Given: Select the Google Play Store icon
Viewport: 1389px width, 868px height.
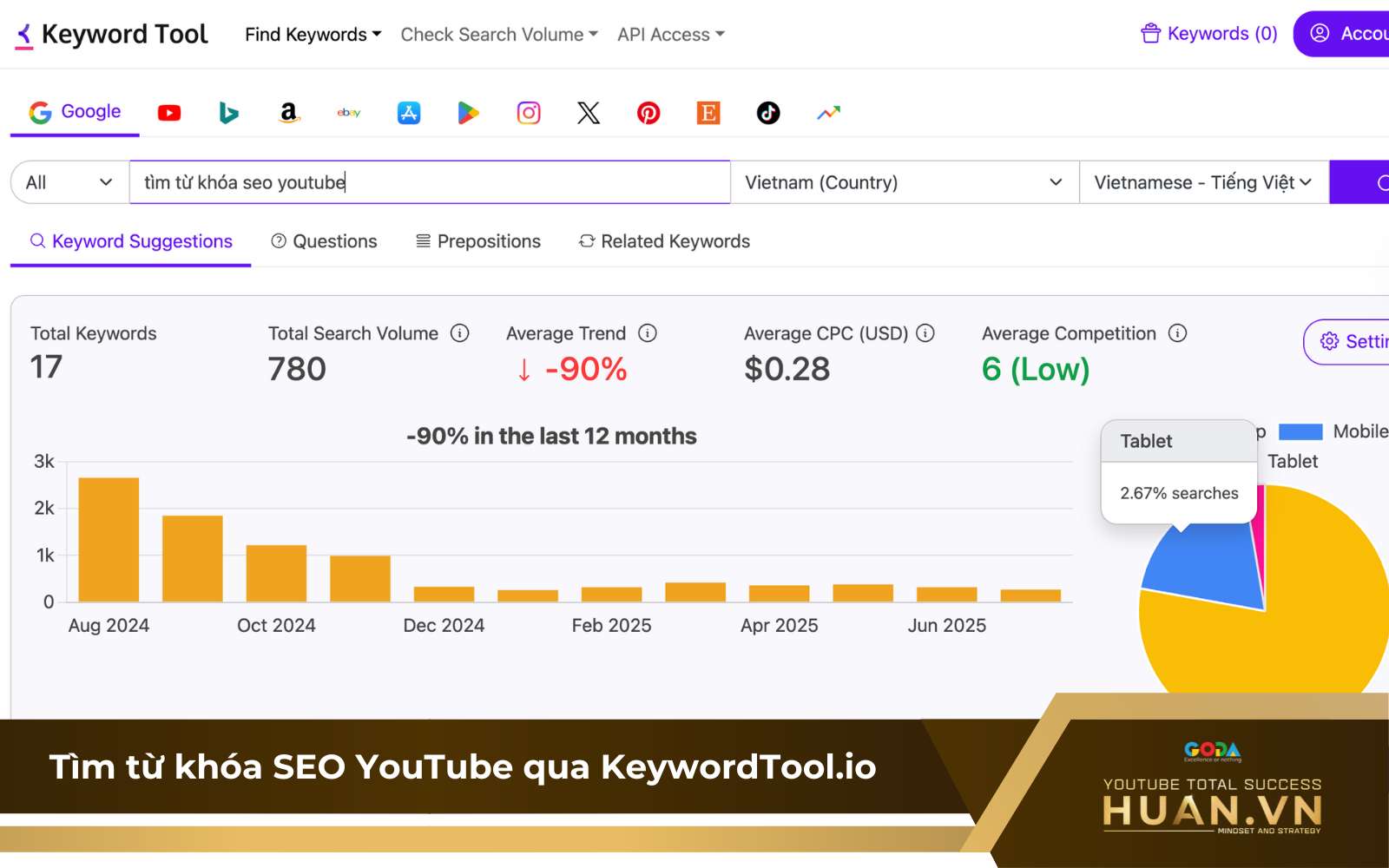Looking at the screenshot, I should [469, 113].
